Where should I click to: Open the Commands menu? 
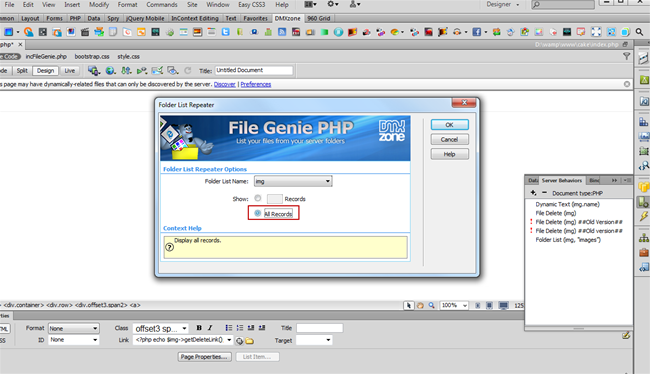162,5
